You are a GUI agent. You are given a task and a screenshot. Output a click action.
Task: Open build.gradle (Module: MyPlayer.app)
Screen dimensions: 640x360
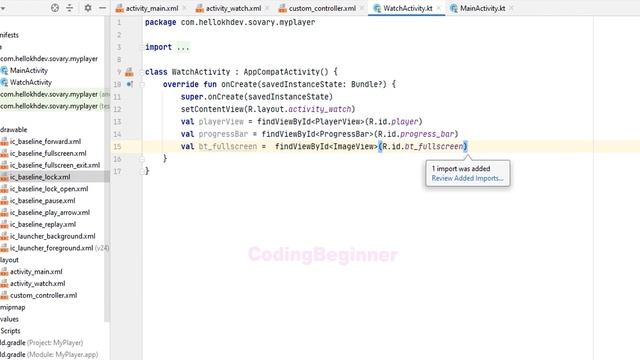pyautogui.click(x=49, y=355)
